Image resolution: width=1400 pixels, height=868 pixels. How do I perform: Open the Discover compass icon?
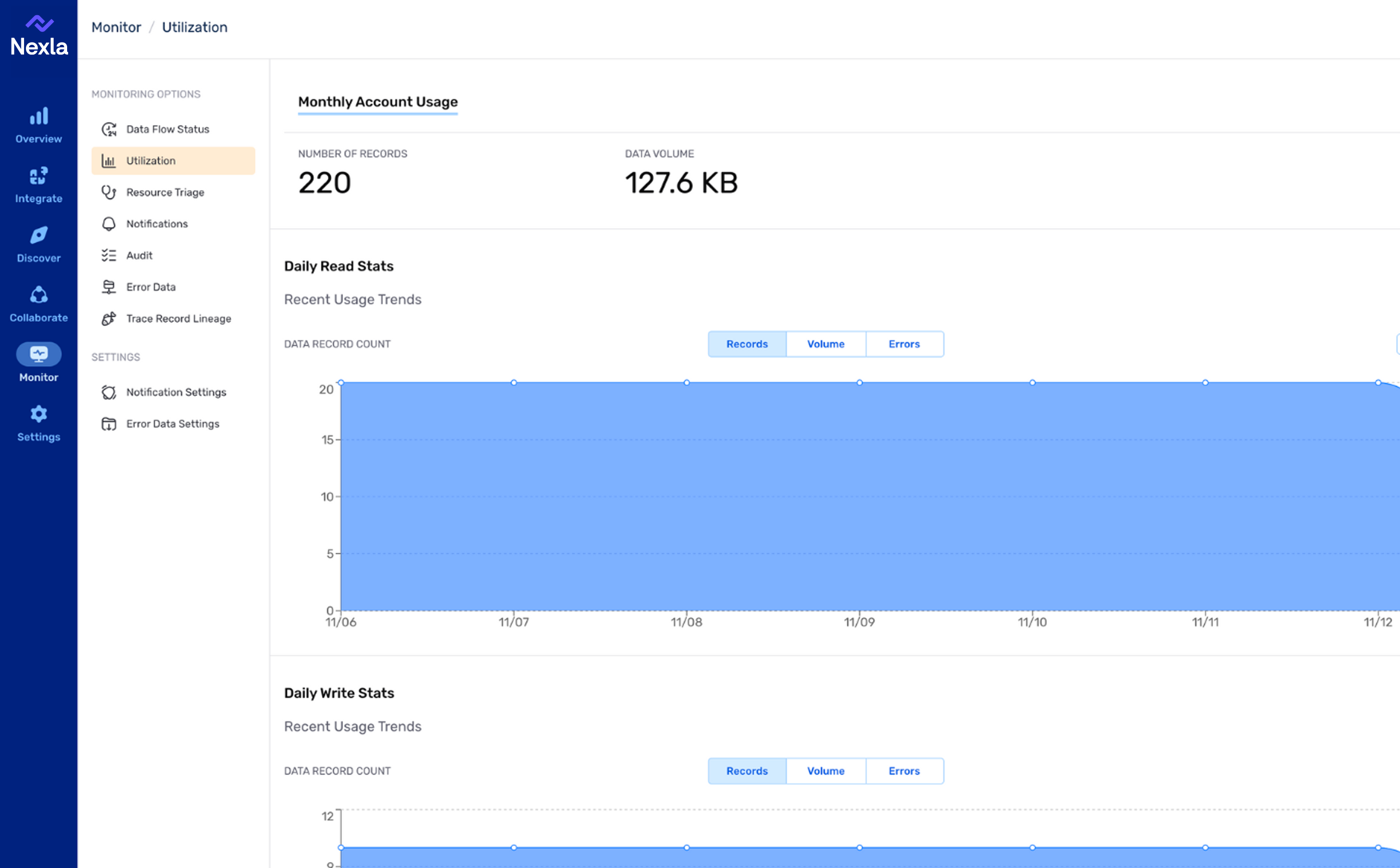38,235
